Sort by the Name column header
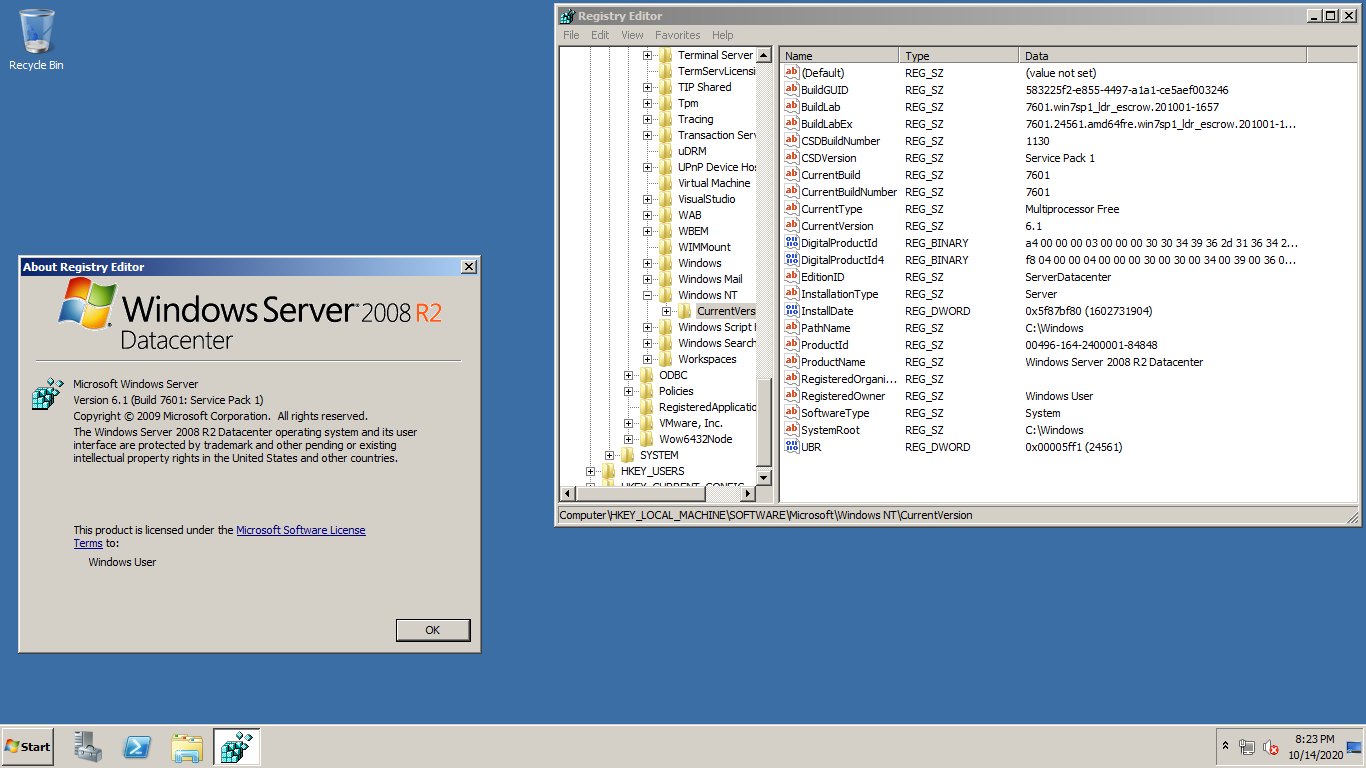 [x=839, y=56]
